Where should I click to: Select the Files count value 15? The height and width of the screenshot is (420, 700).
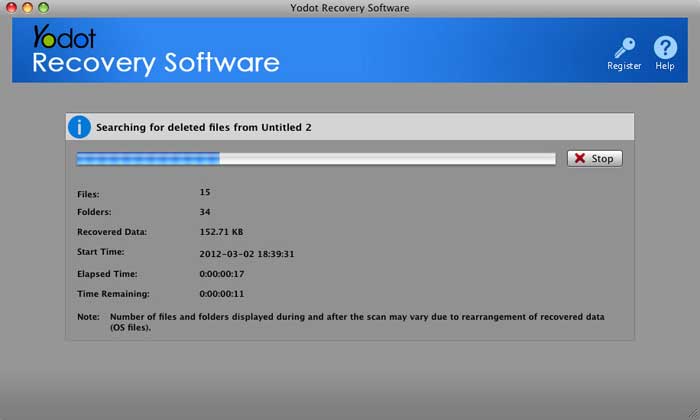[x=205, y=192]
